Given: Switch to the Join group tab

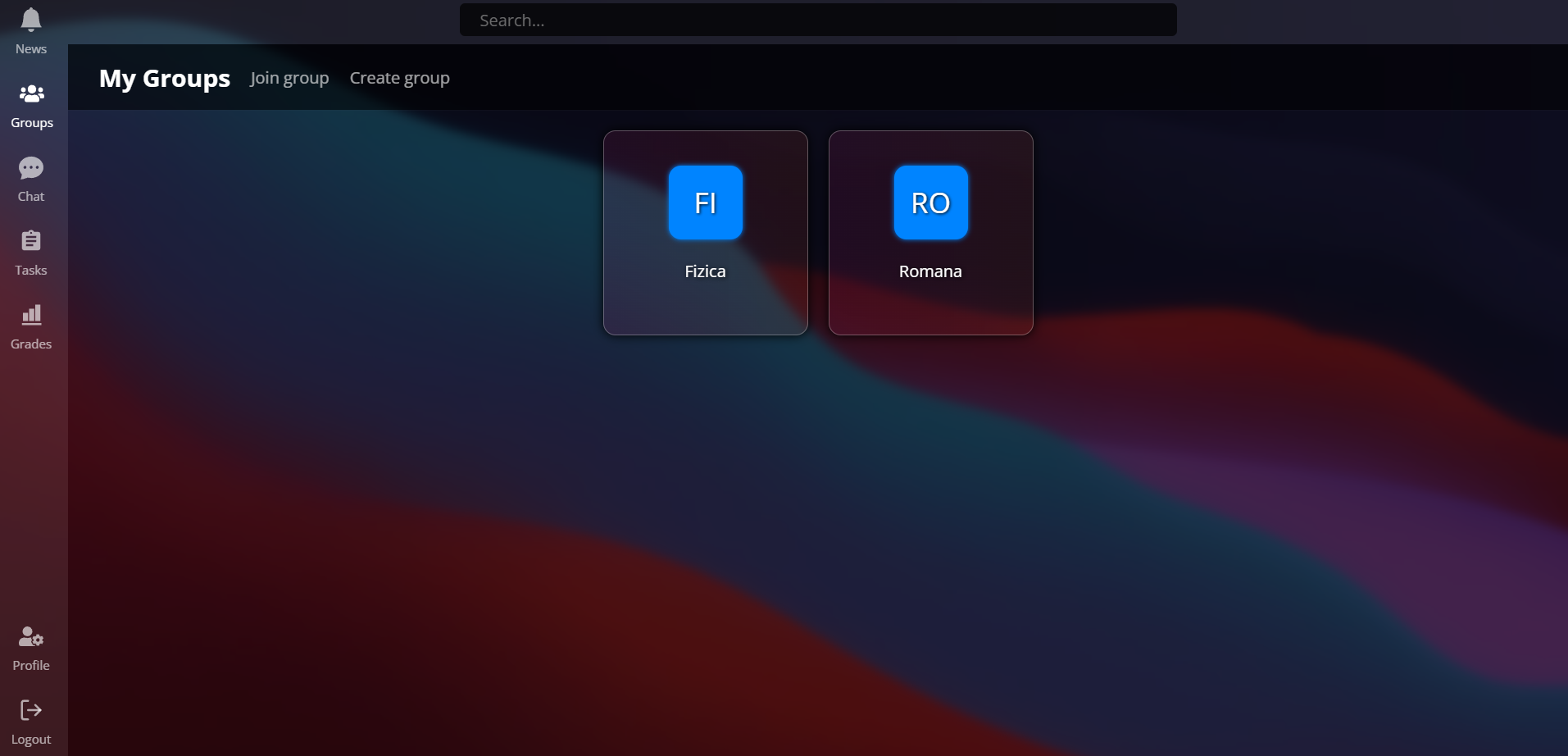Looking at the screenshot, I should tap(289, 78).
